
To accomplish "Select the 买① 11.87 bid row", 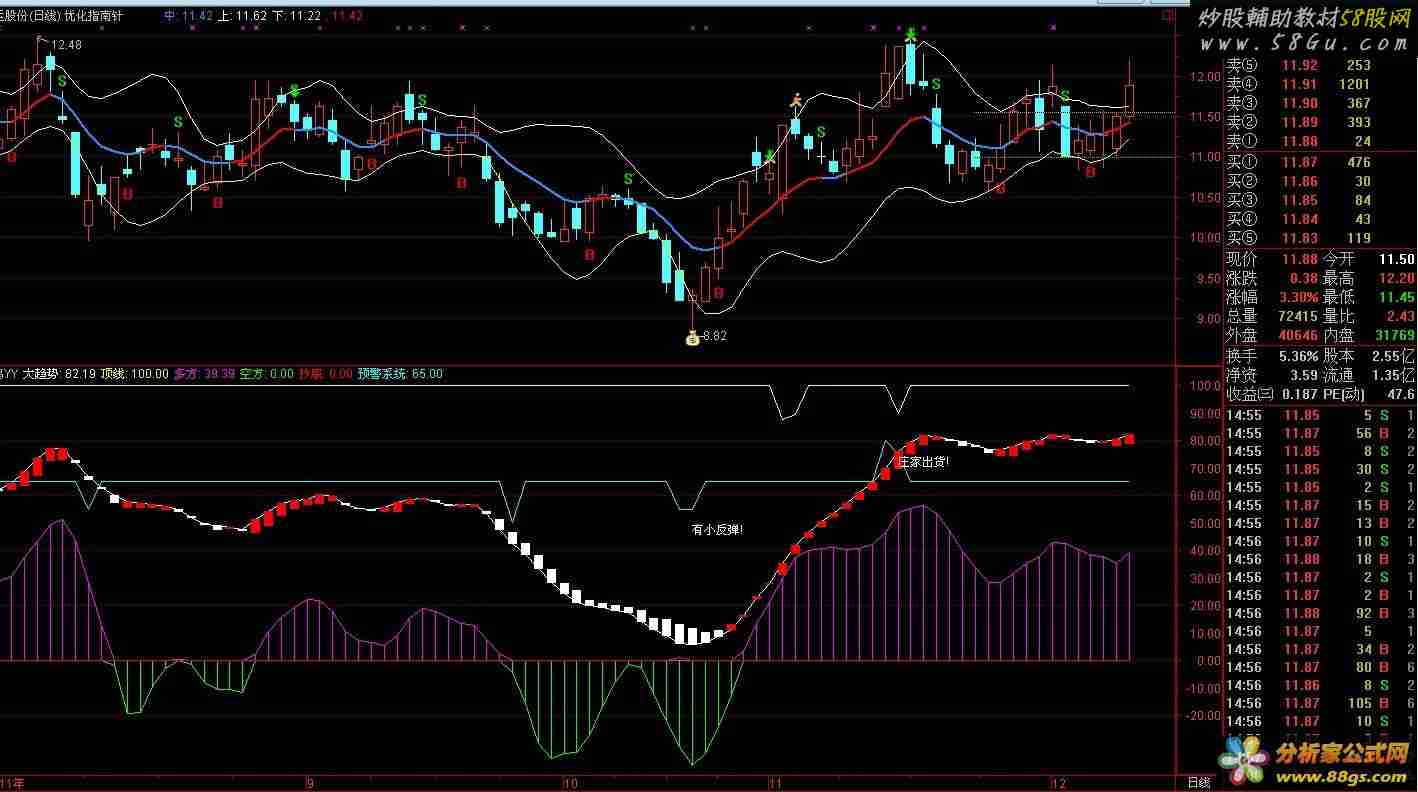I will pyautogui.click(x=1321, y=162).
